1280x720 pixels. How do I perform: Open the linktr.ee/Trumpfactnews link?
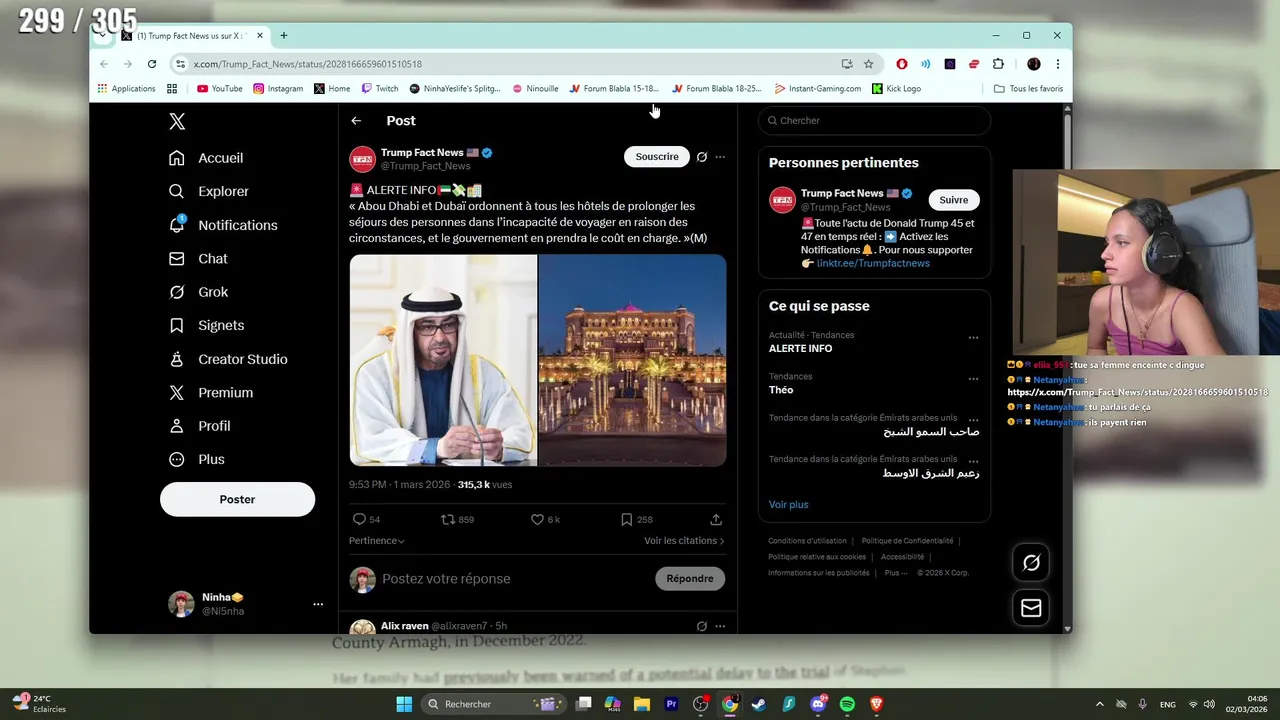873,263
